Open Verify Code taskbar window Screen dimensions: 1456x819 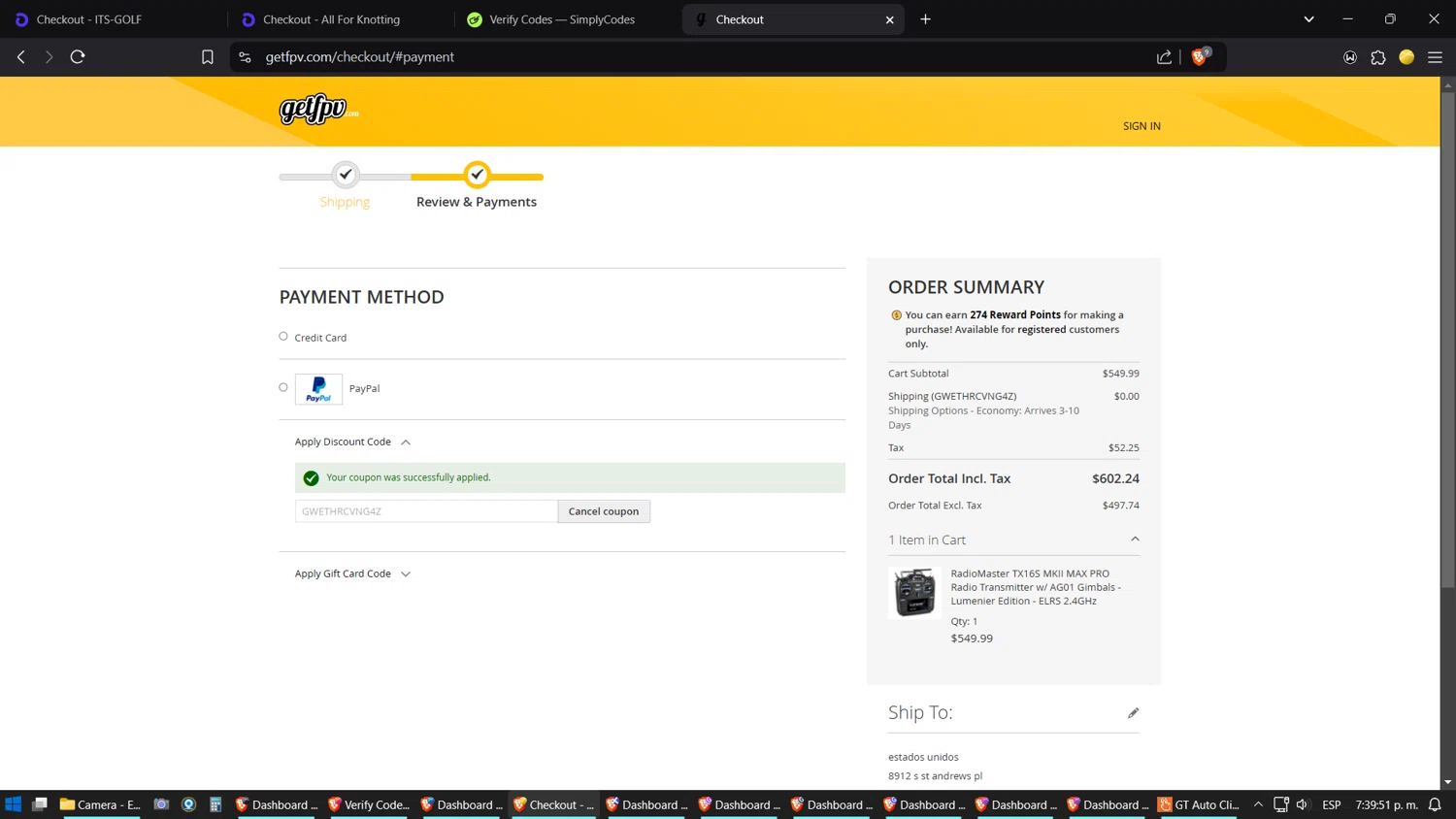pos(369,804)
